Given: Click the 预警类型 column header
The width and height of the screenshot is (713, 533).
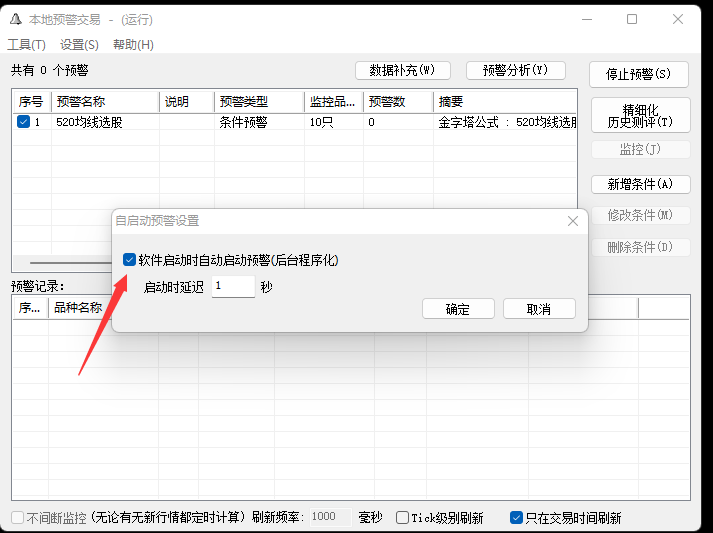Looking at the screenshot, I should pyautogui.click(x=259, y=101).
